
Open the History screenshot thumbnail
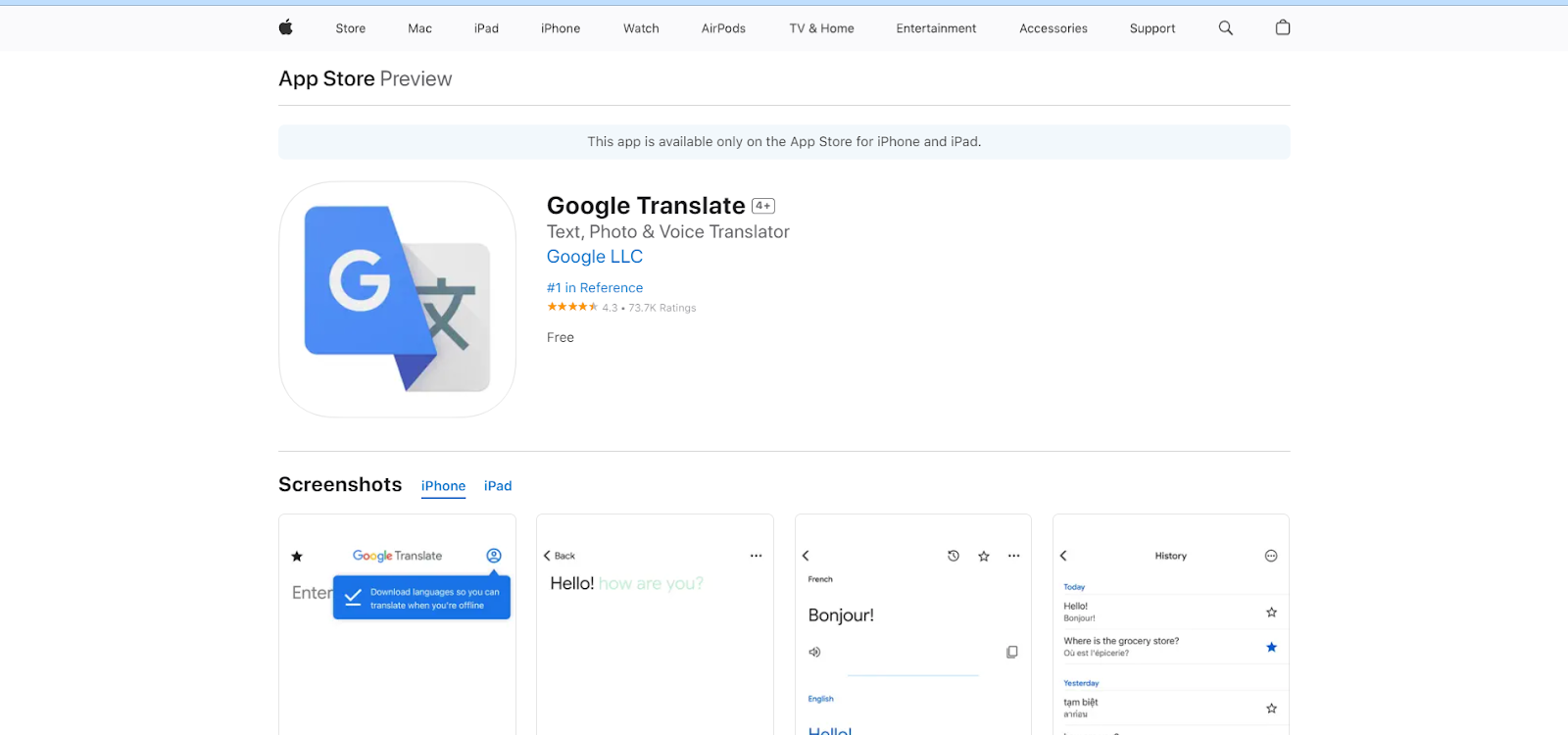click(1171, 625)
